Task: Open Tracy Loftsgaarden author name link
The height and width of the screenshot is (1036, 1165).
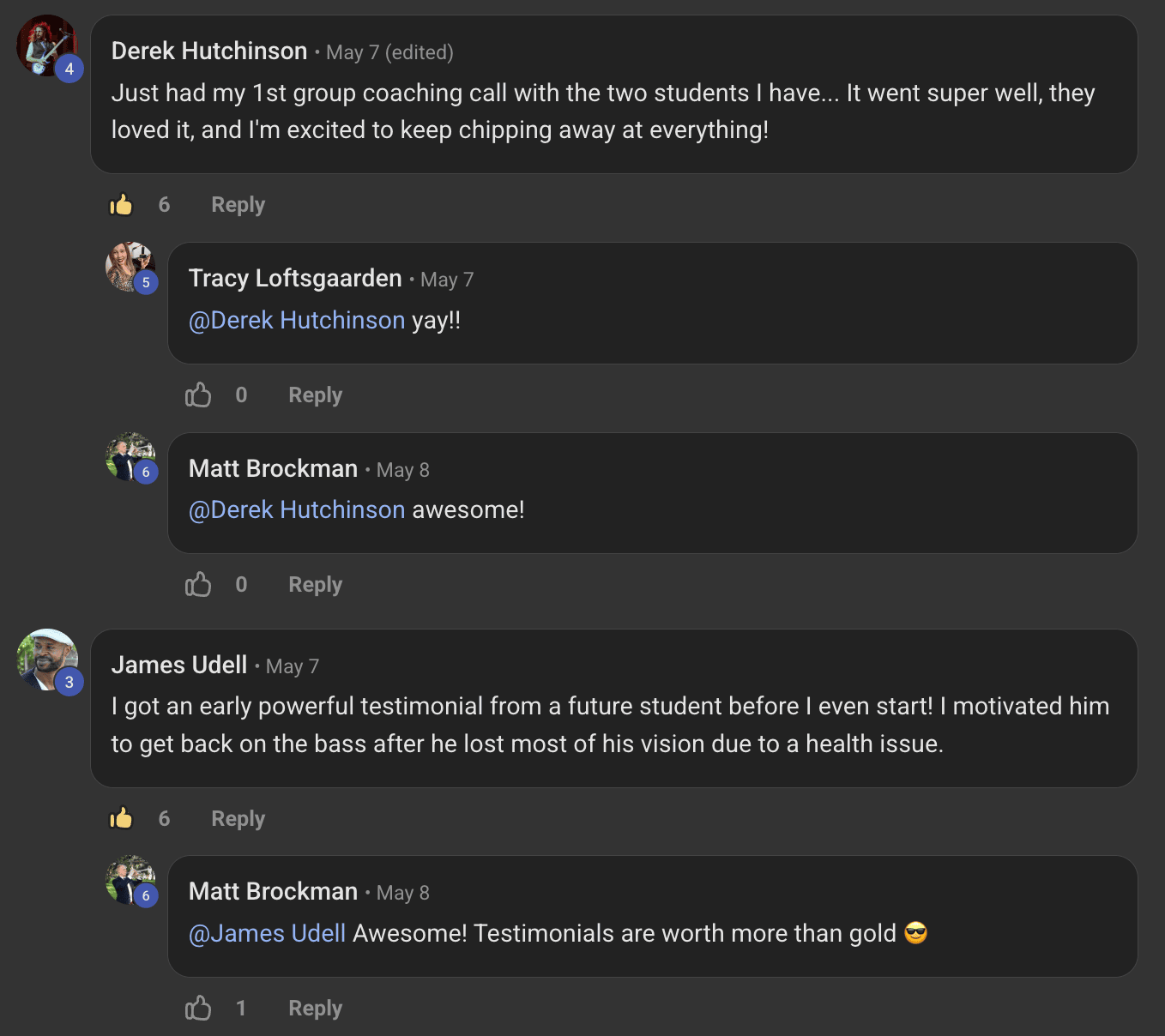Action: [295, 279]
